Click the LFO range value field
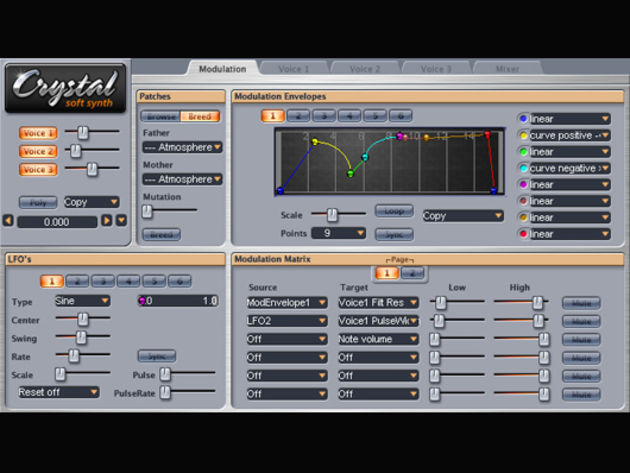630x473 pixels. 178,301
